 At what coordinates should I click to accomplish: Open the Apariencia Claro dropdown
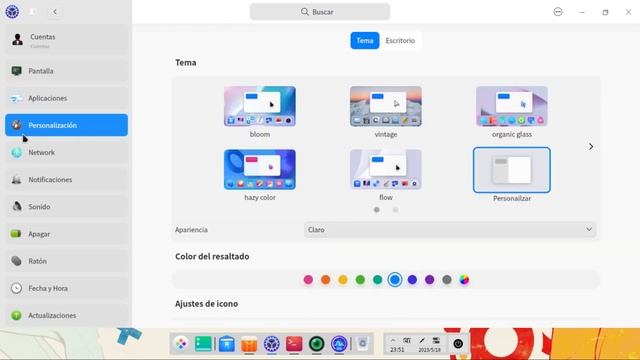click(450, 230)
